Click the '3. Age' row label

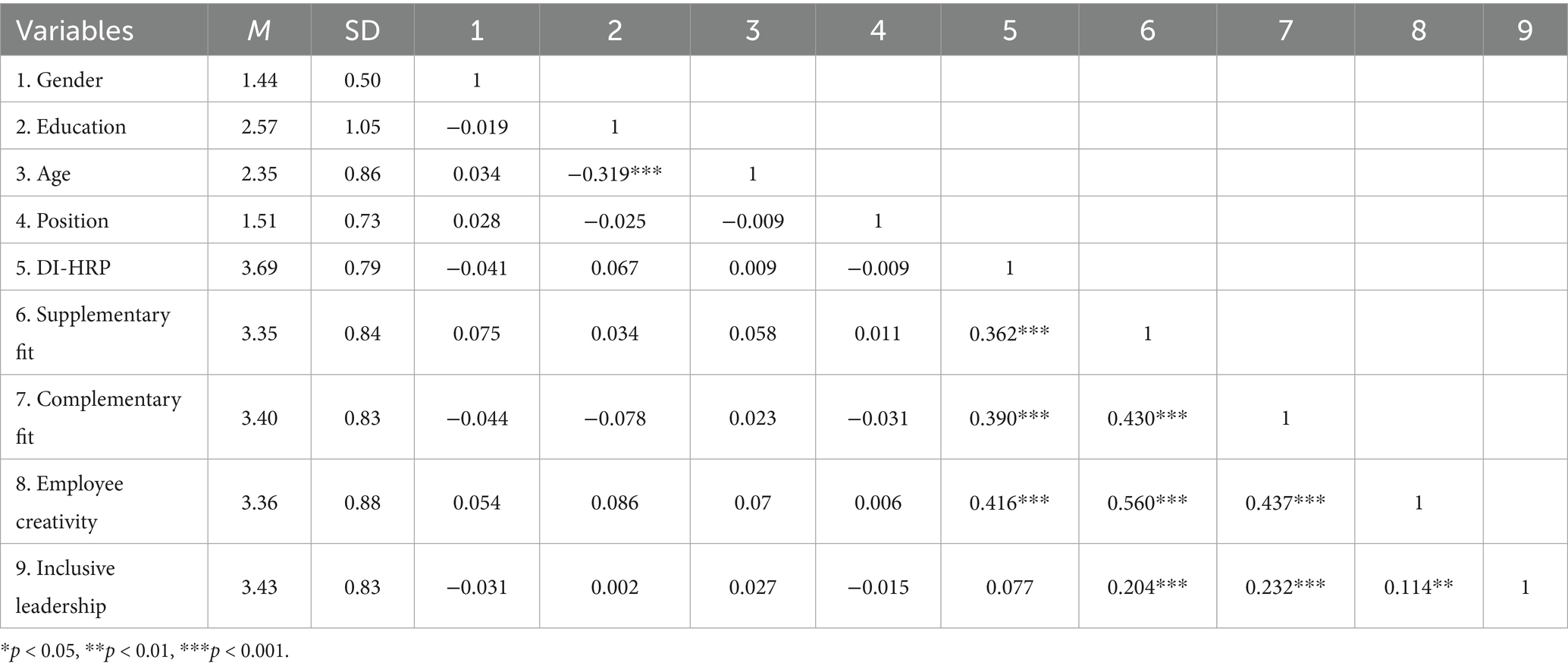43,174
